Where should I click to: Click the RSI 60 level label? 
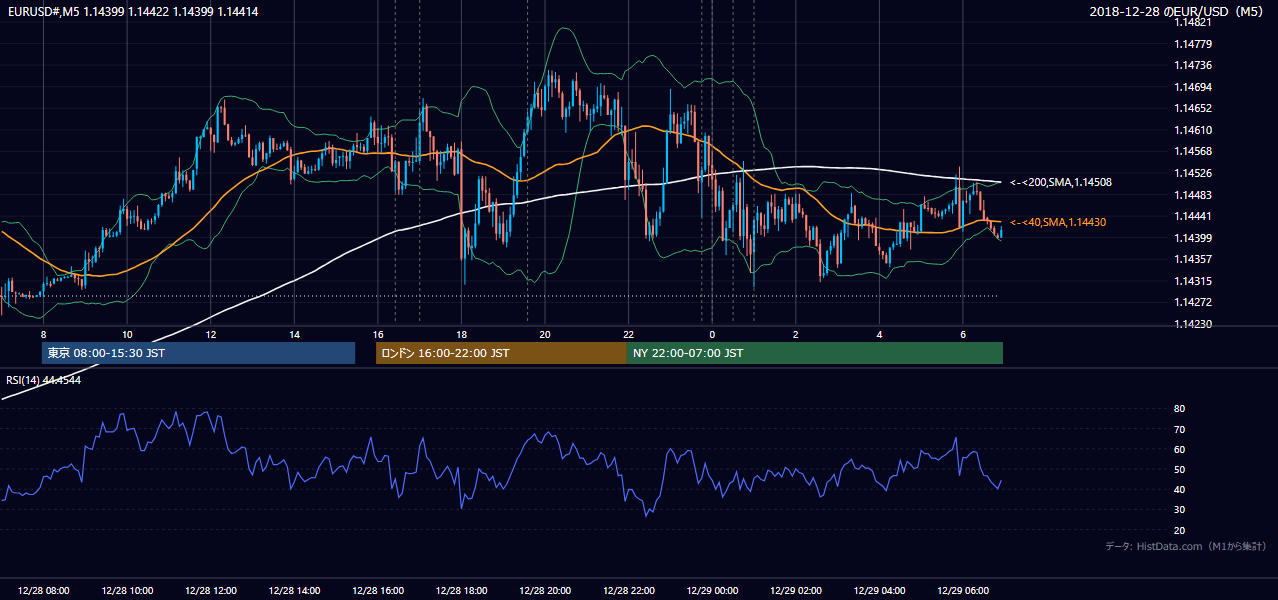1179,449
